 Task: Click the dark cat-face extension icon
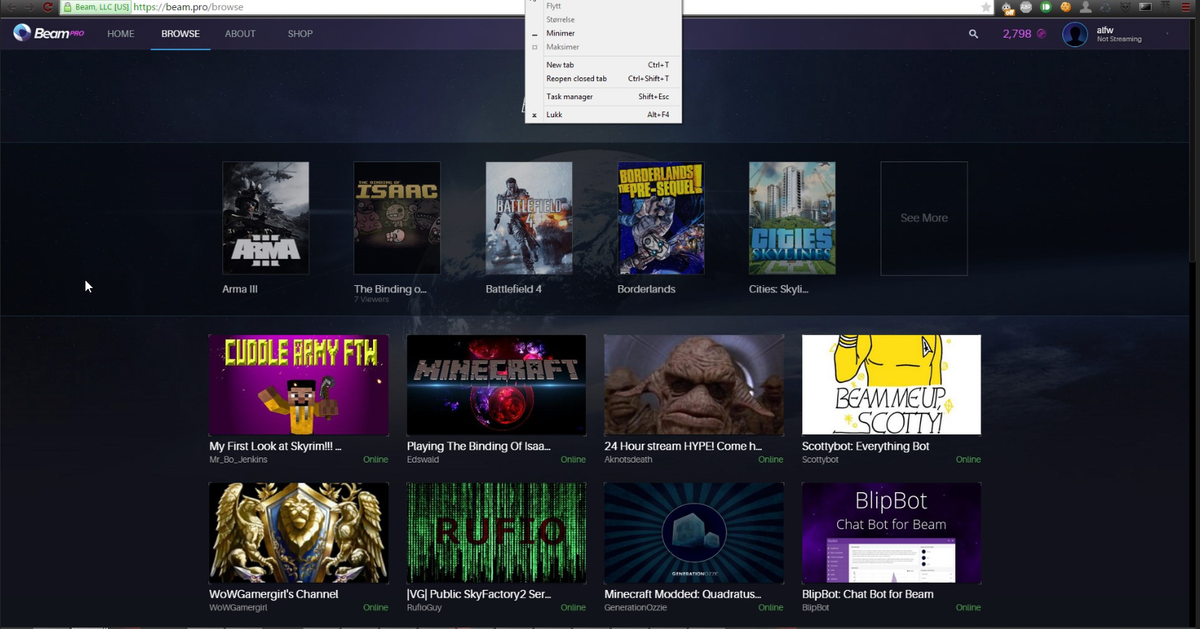pyautogui.click(x=1125, y=7)
